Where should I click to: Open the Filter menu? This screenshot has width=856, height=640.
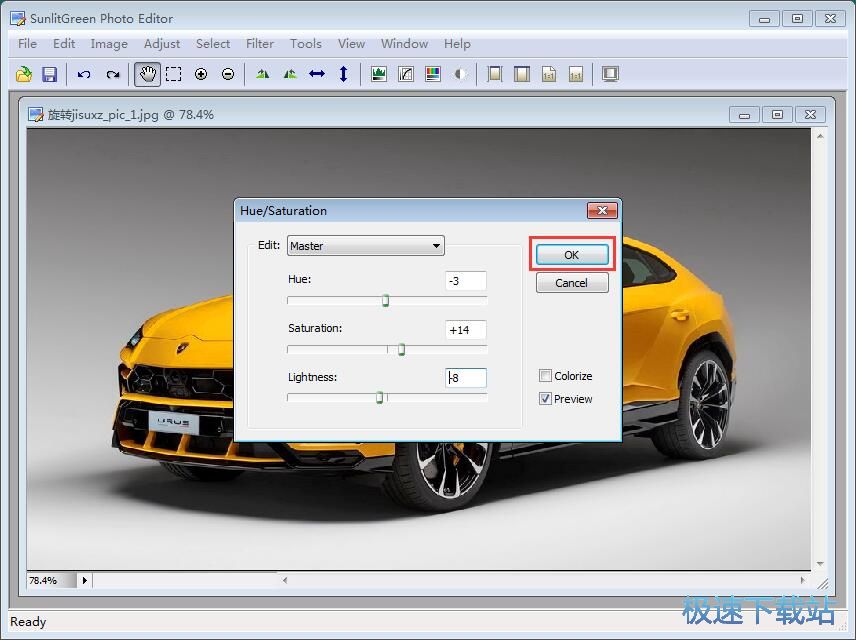click(x=260, y=44)
